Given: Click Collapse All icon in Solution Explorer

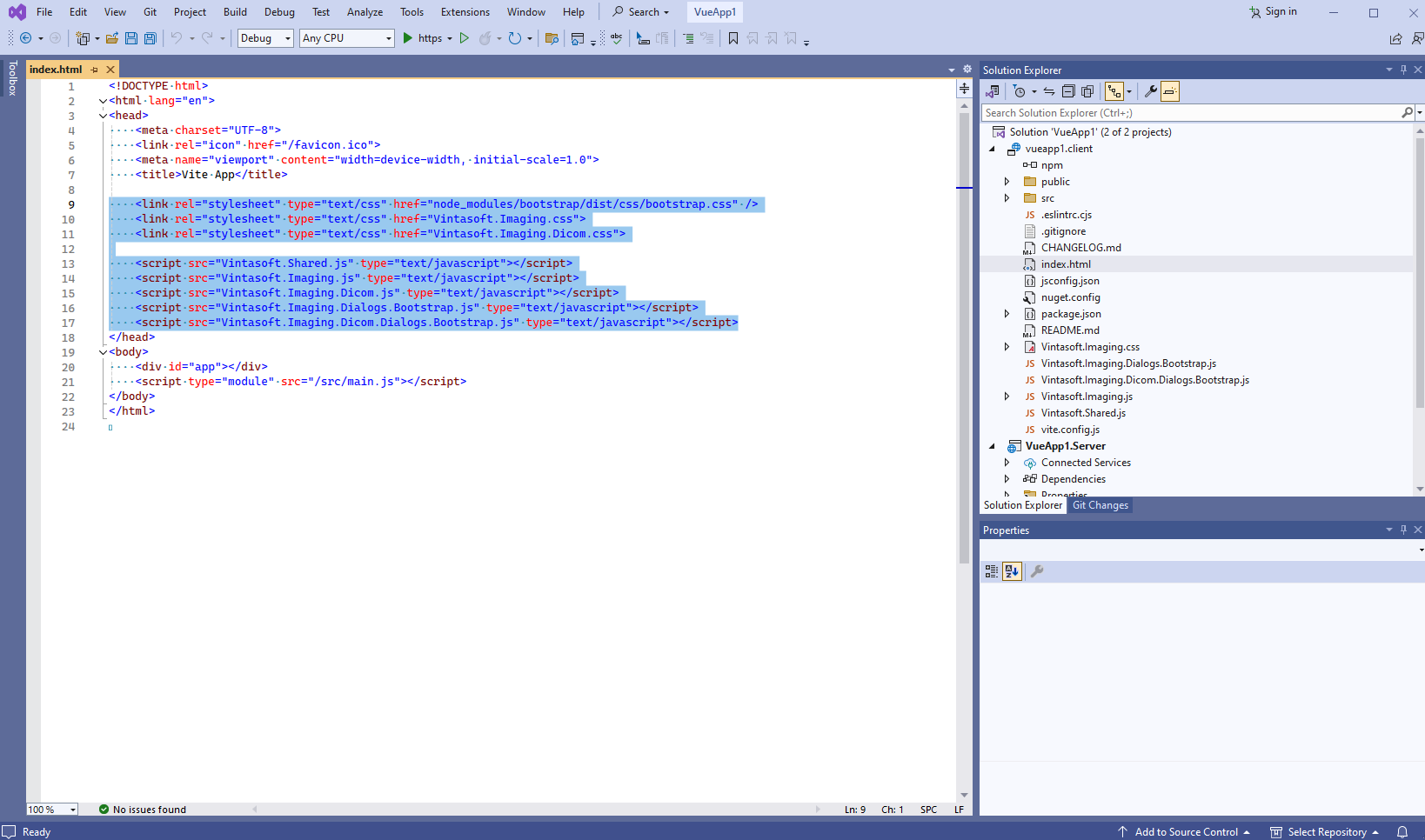Looking at the screenshot, I should tap(1068, 91).
